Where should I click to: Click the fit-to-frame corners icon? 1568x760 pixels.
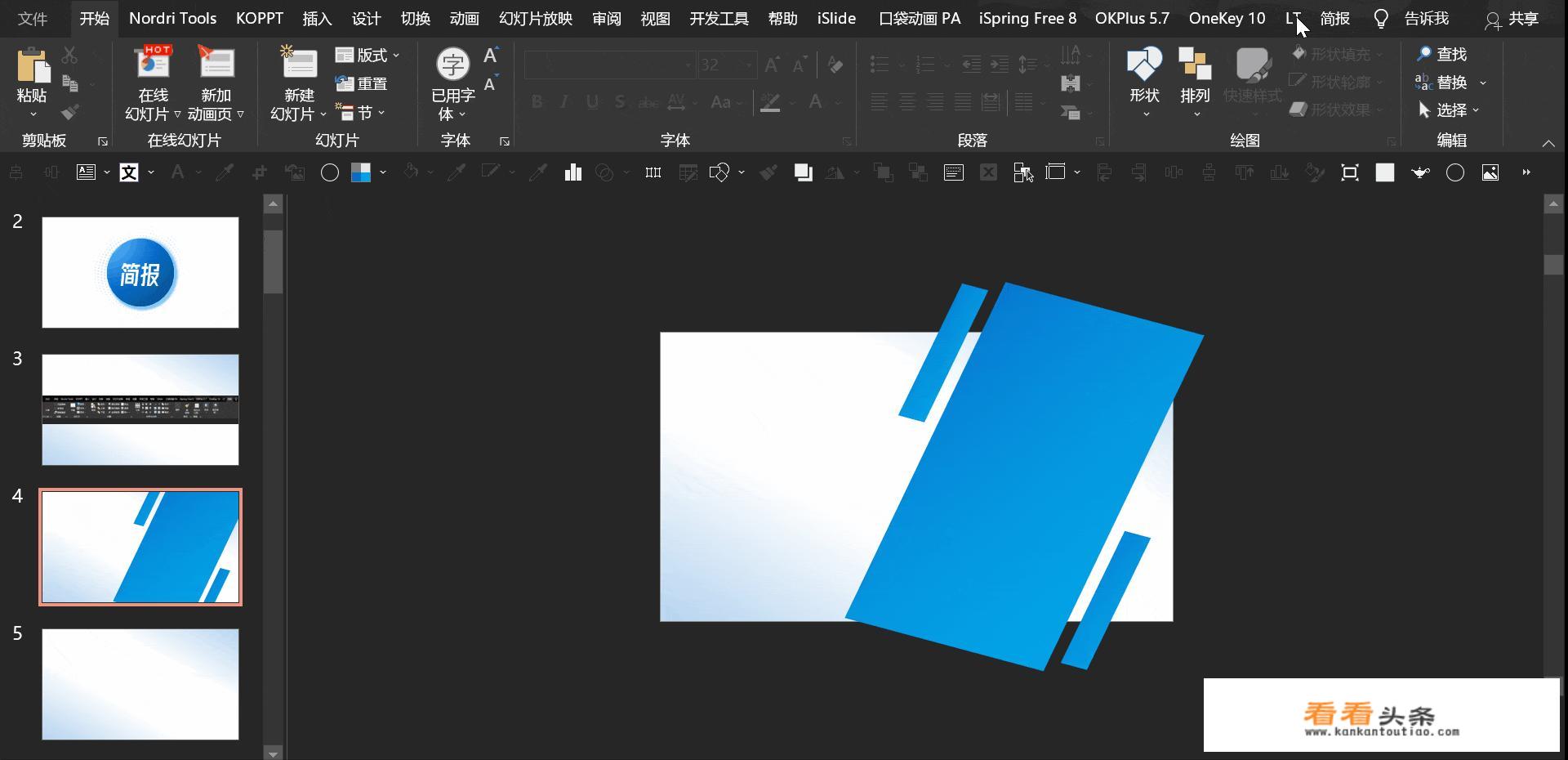click(1350, 172)
